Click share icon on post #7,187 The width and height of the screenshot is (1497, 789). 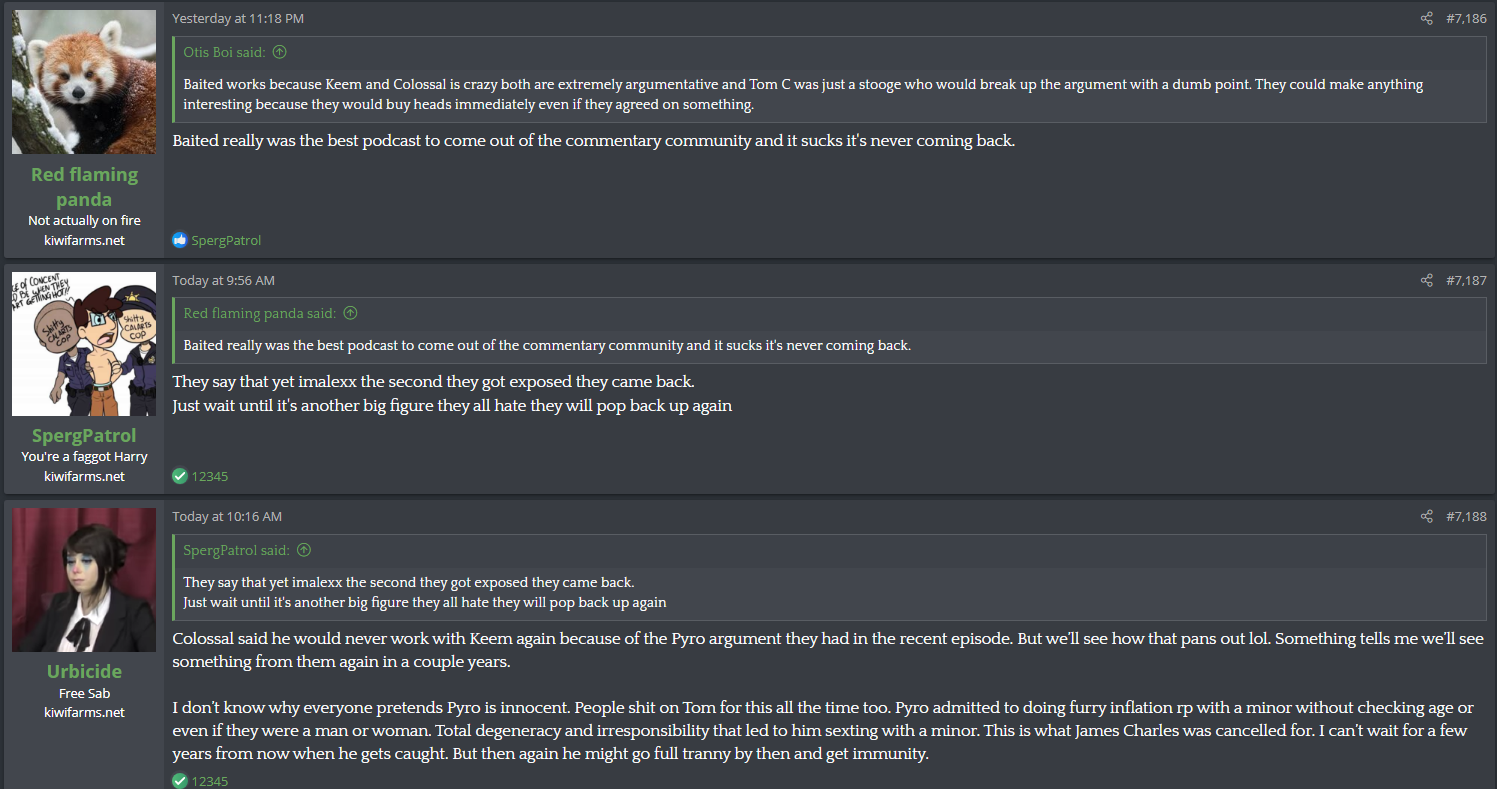click(1427, 281)
